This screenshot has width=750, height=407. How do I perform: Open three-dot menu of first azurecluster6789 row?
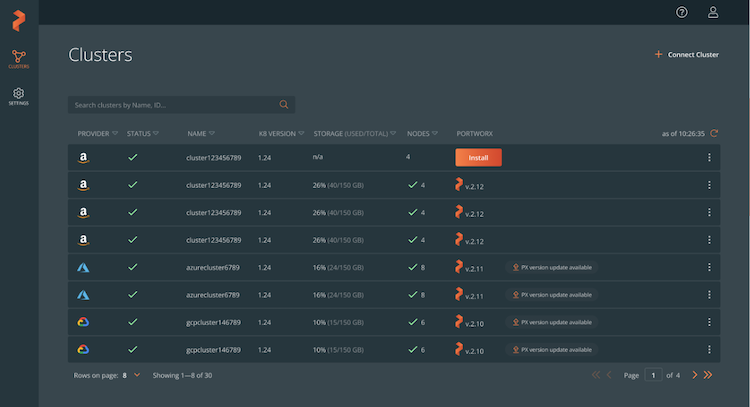coord(709,267)
